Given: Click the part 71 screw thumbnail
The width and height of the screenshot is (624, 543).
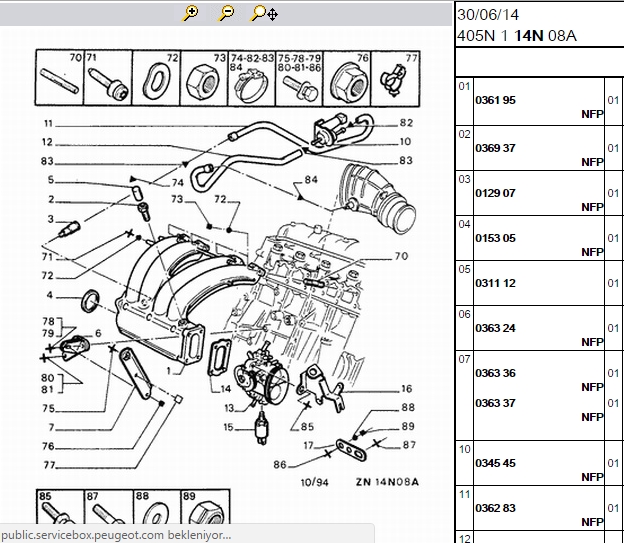Looking at the screenshot, I should pos(108,78).
